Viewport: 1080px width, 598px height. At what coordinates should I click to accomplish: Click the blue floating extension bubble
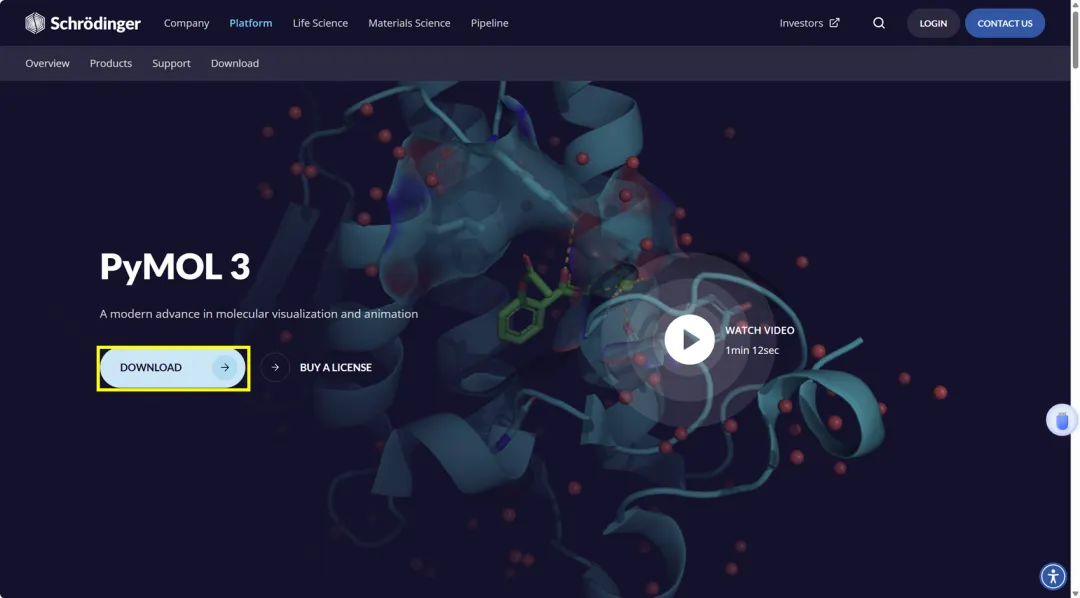[1062, 420]
